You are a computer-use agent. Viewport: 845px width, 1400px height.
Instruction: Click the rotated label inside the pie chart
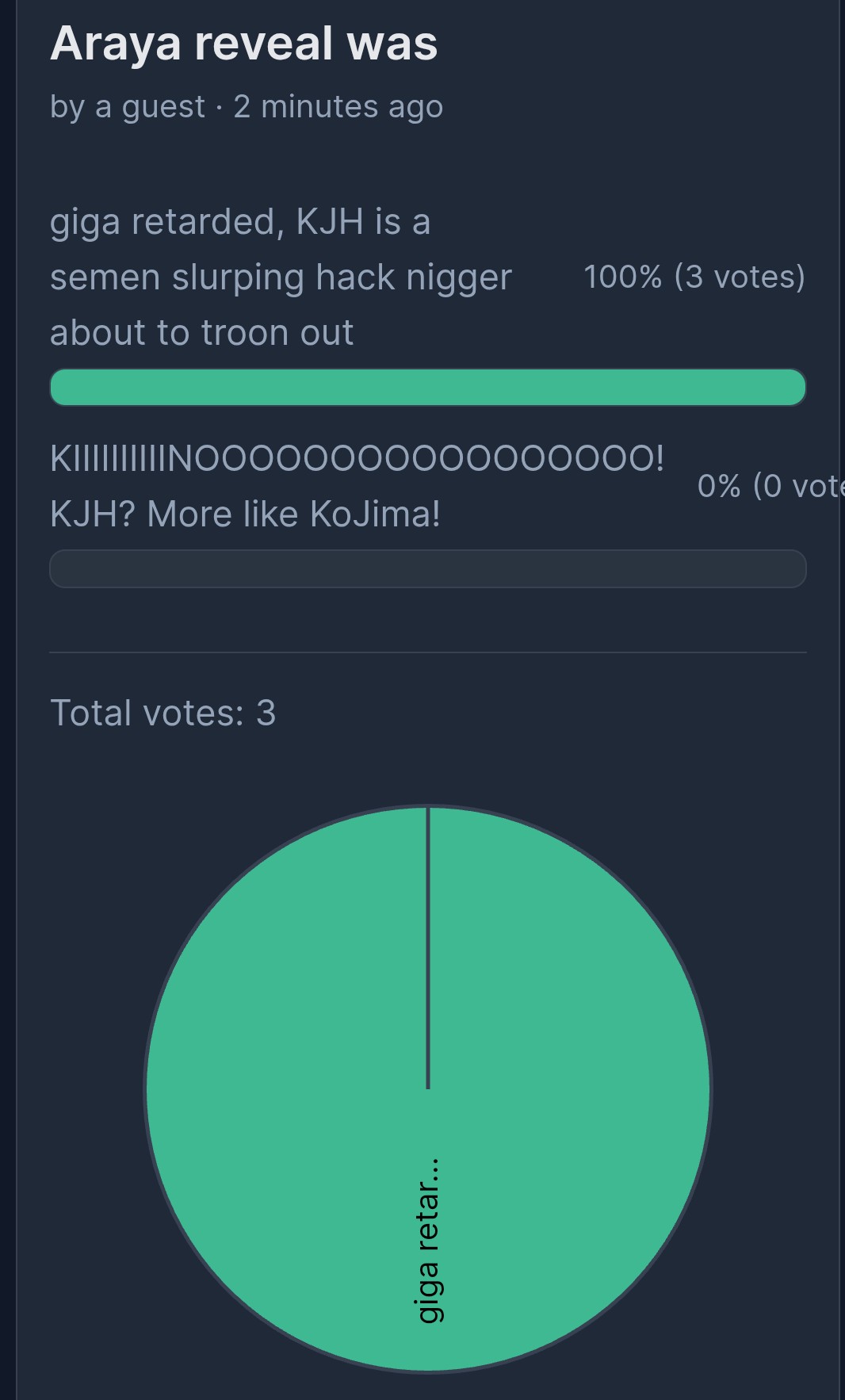[429, 1241]
